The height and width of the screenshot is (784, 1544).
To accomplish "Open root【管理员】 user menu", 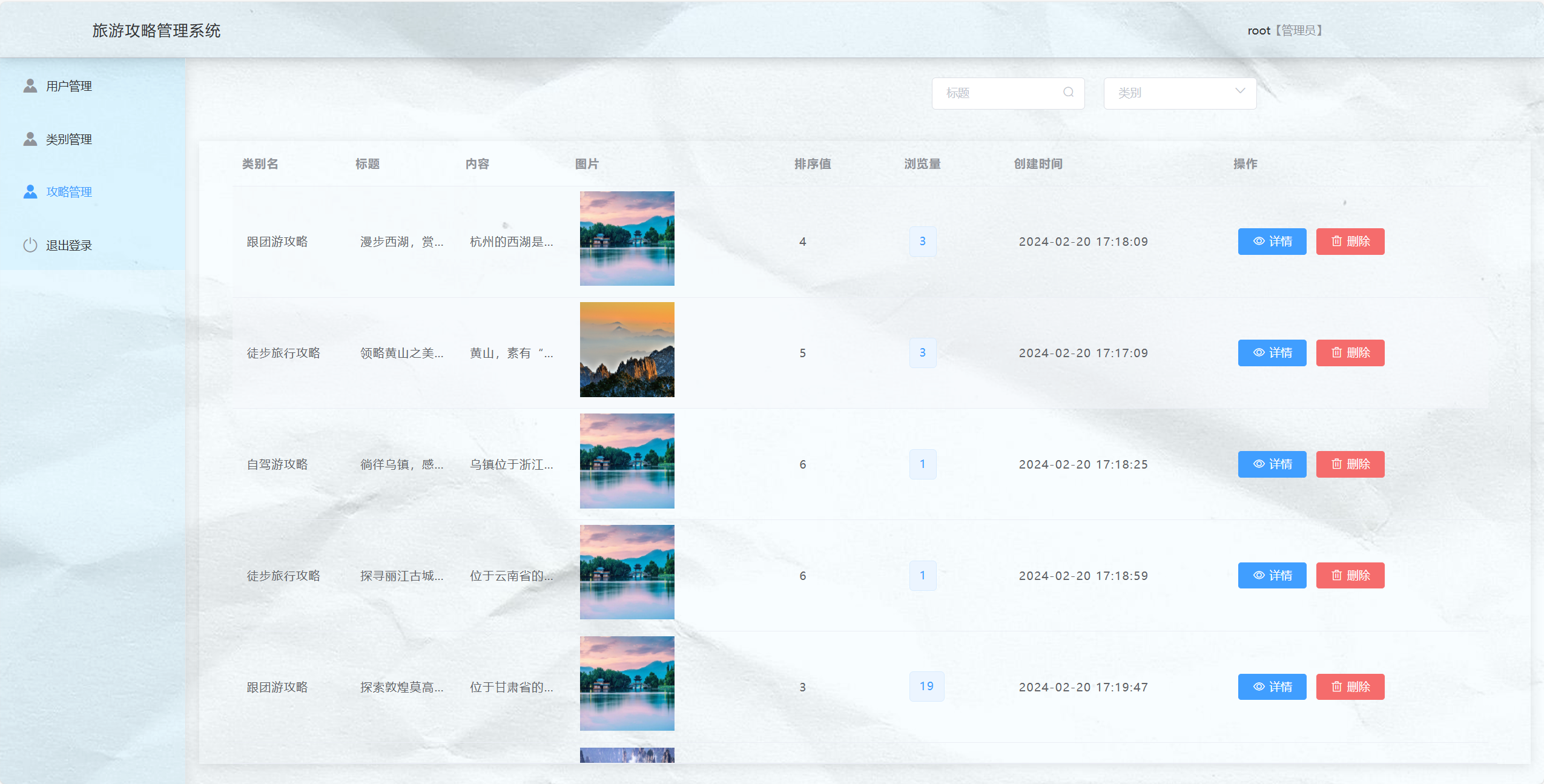I will click(1284, 30).
